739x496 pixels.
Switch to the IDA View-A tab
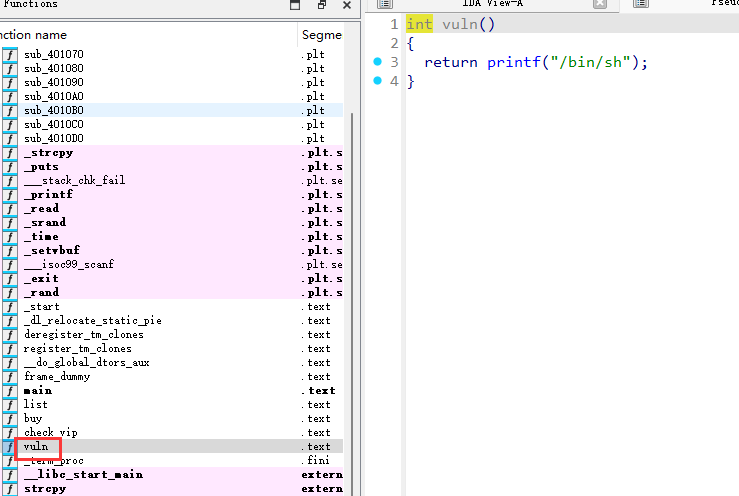point(493,4)
